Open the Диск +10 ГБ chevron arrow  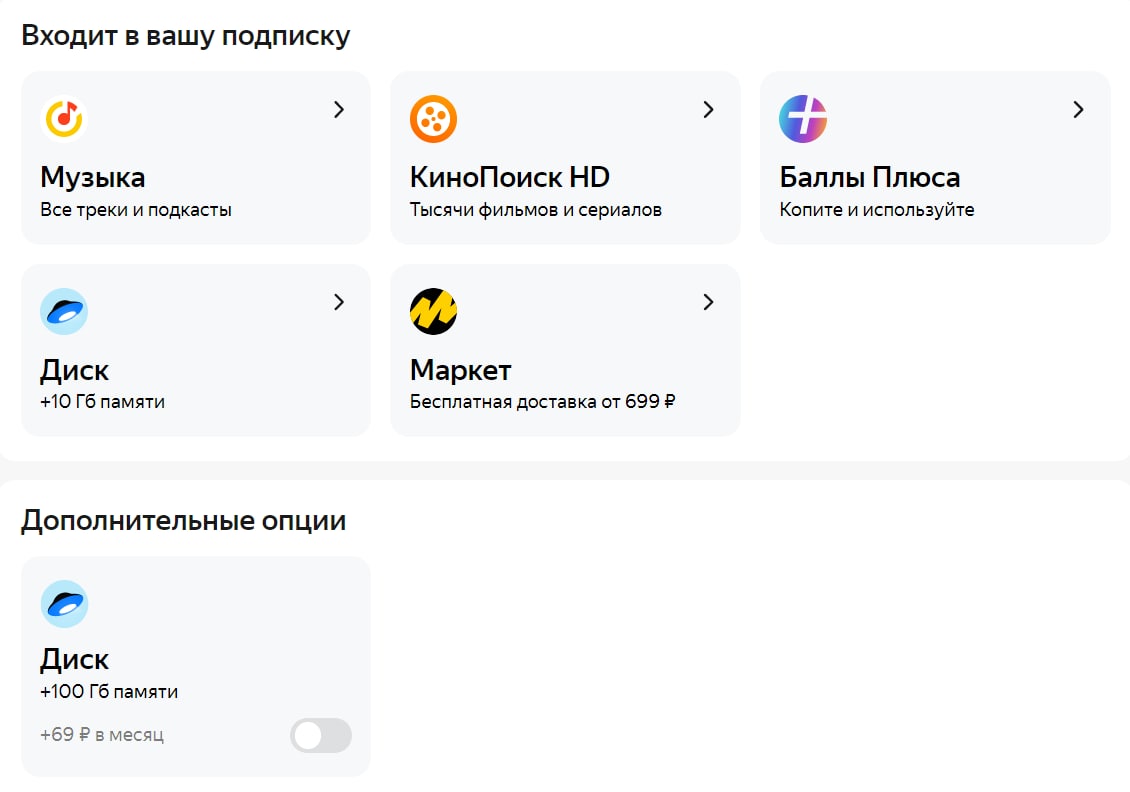pyautogui.click(x=339, y=302)
